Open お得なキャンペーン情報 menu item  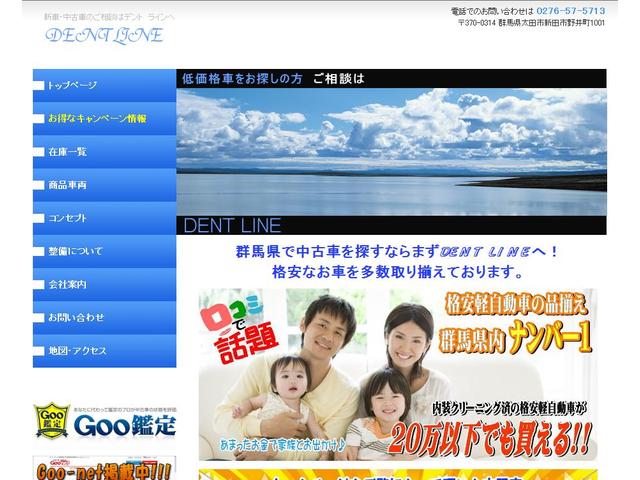(x=104, y=118)
